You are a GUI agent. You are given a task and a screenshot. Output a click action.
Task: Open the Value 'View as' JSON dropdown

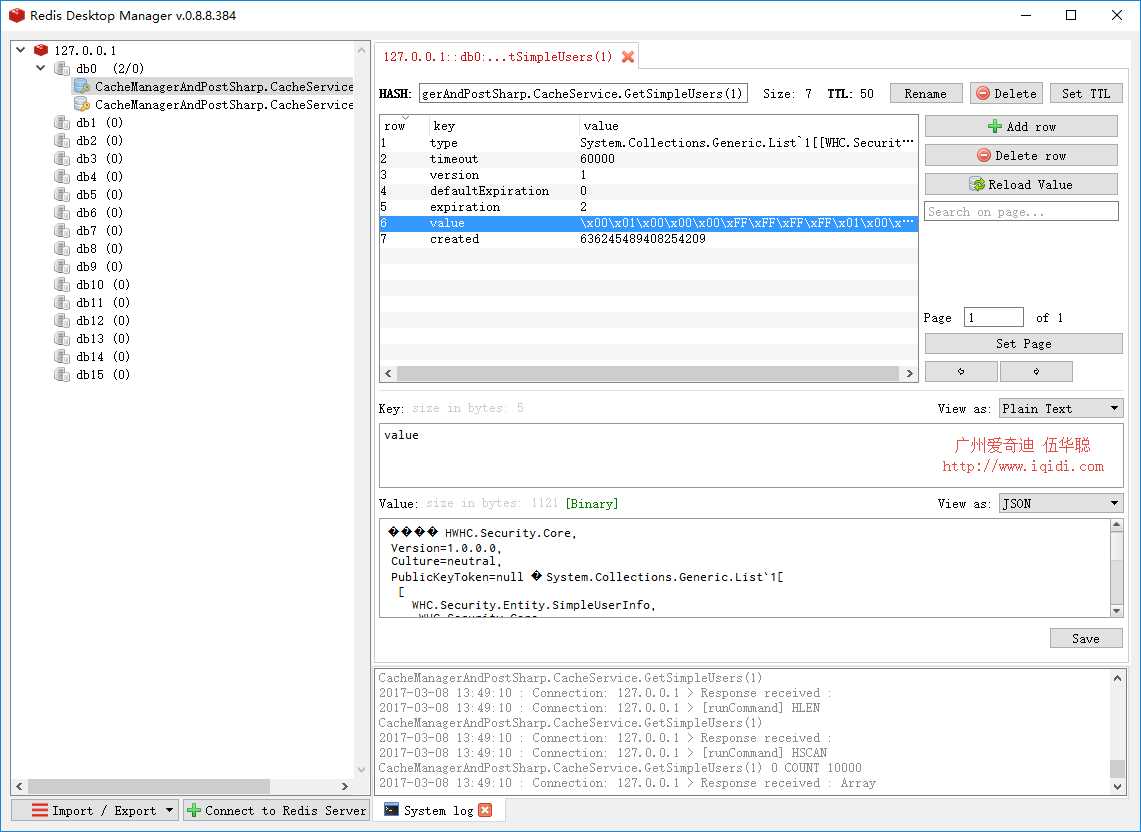1061,503
